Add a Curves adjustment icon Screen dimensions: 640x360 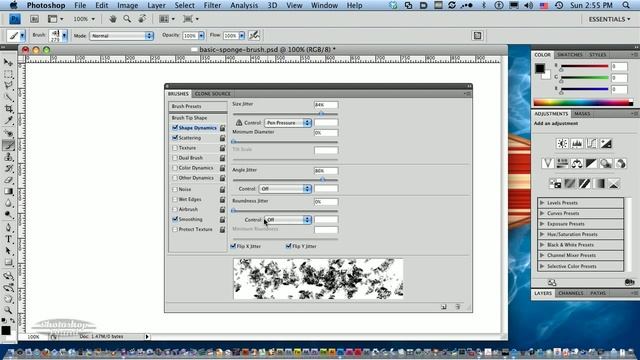[591, 143]
